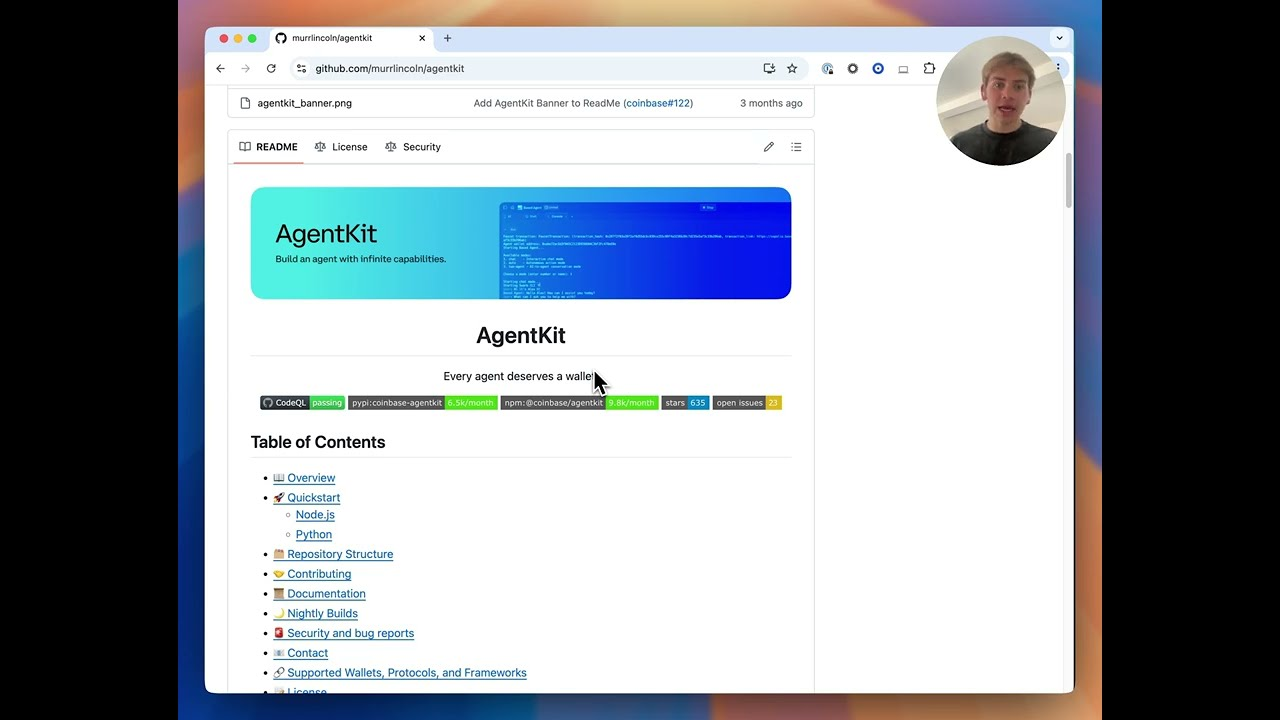1280x720 pixels.
Task: Open the Quickstart table of contents link
Action: (x=313, y=498)
